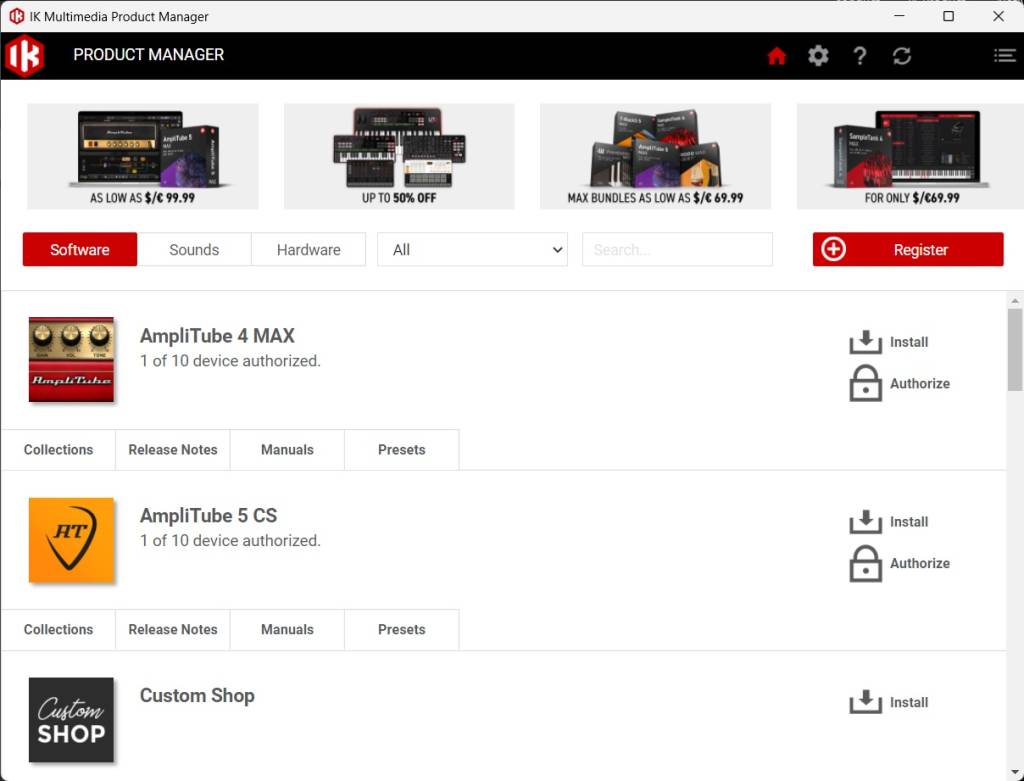The width and height of the screenshot is (1024, 781).
Task: Click the padlock Authorize icon for AmpliTube 5 CS
Action: coord(866,563)
